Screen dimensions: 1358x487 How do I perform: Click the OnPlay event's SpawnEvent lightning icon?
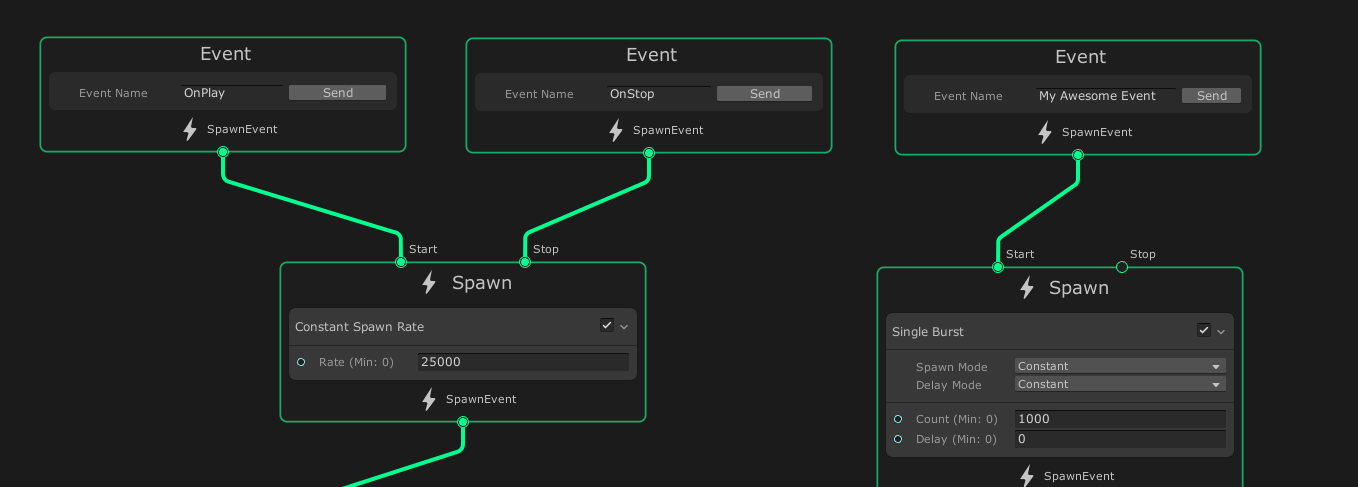(190, 130)
